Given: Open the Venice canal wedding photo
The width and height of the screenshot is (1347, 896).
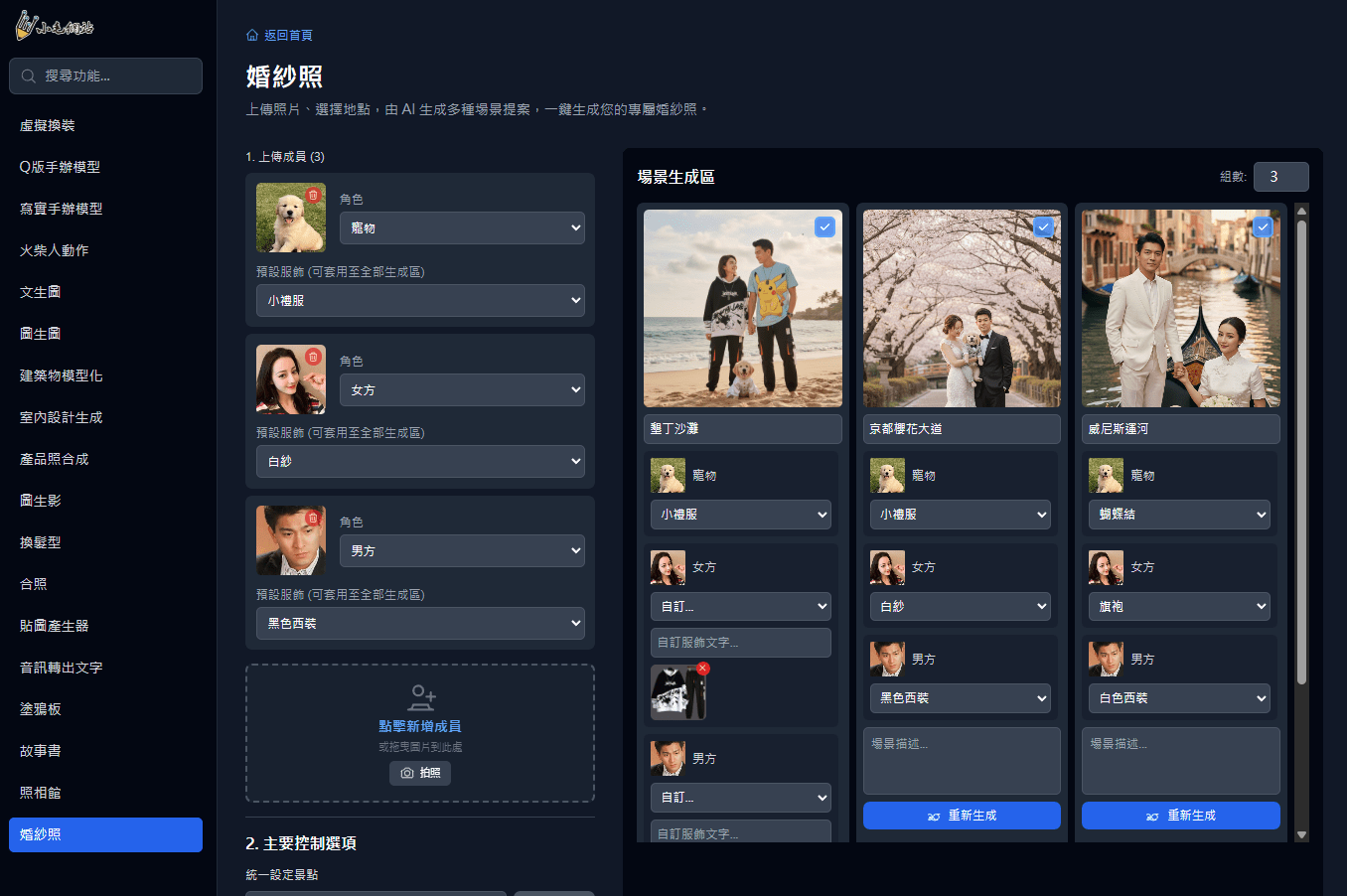Looking at the screenshot, I should [1181, 308].
